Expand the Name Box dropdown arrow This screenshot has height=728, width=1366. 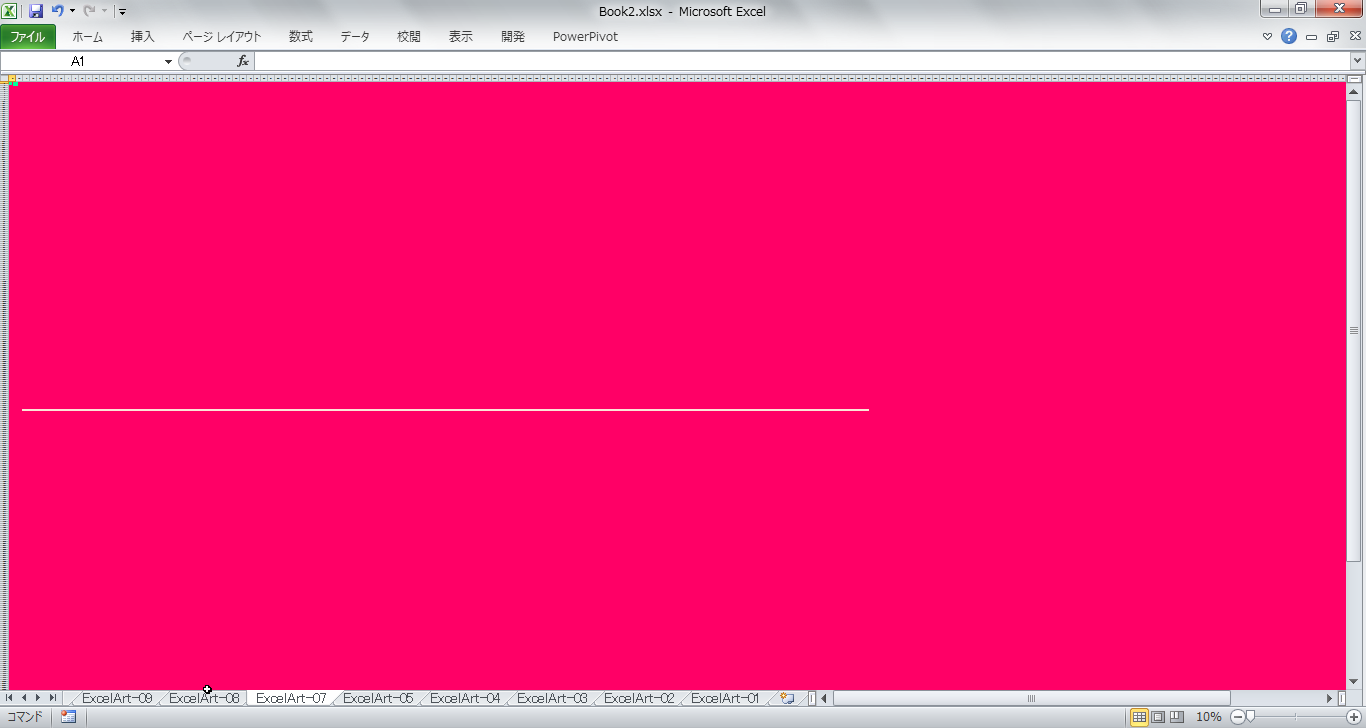click(168, 62)
